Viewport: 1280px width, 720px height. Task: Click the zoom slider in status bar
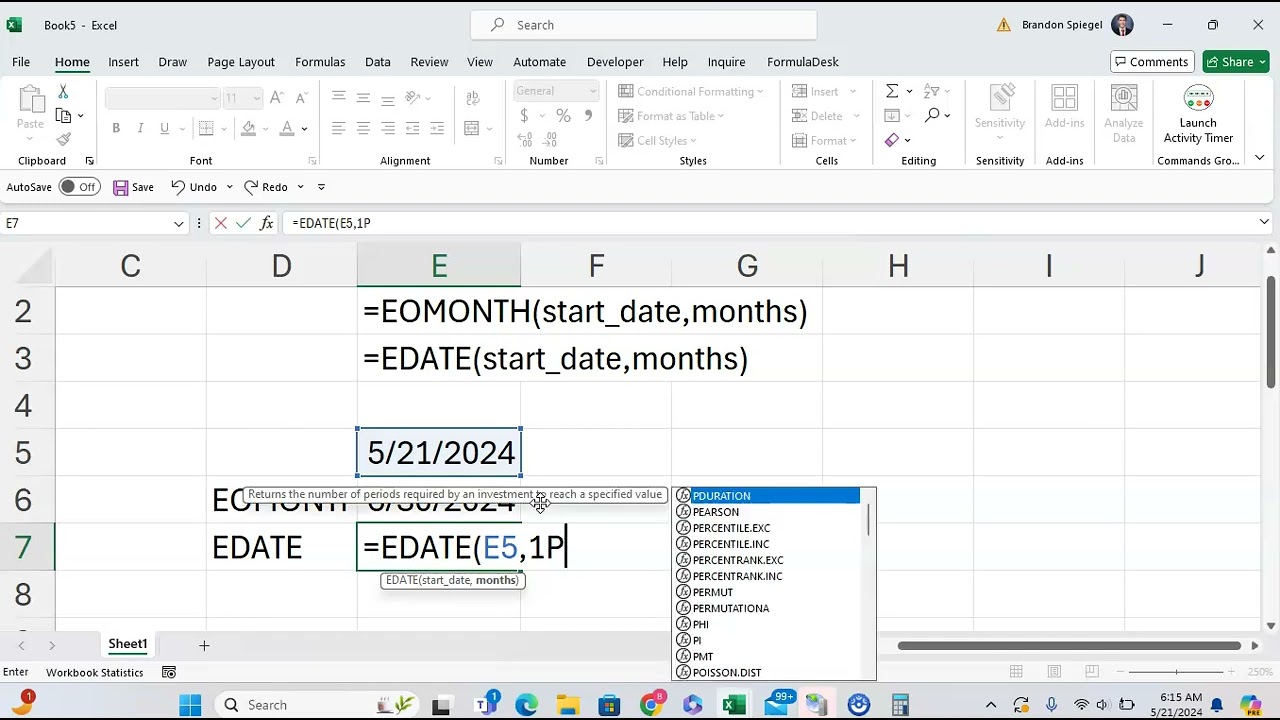1177,672
